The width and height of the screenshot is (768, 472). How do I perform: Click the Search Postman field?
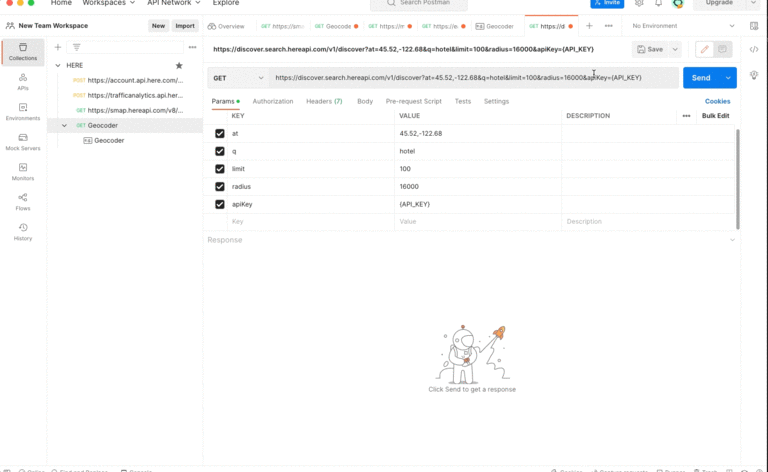pos(419,4)
